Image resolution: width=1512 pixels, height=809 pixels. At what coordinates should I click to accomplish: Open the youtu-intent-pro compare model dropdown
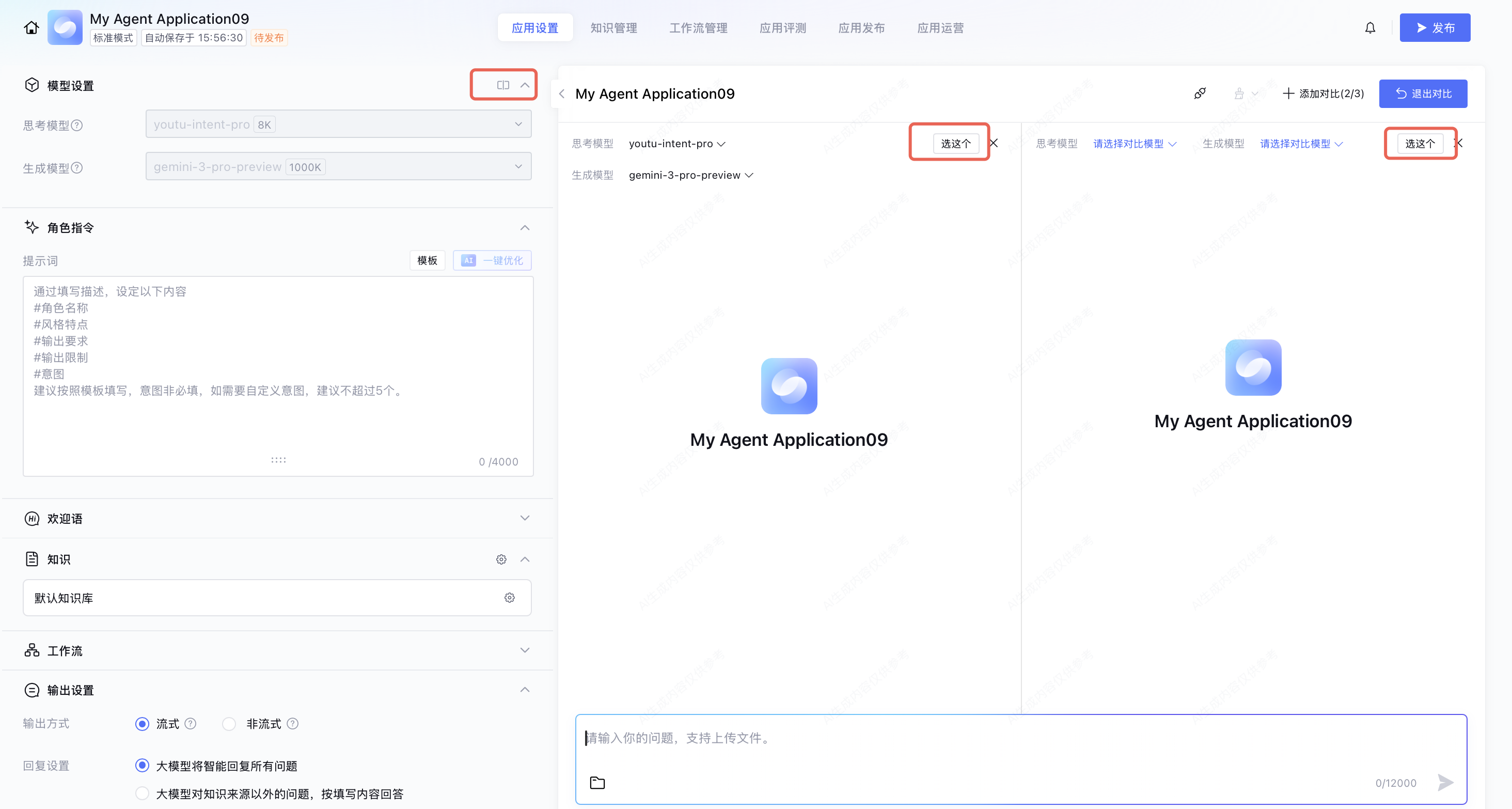pos(677,144)
